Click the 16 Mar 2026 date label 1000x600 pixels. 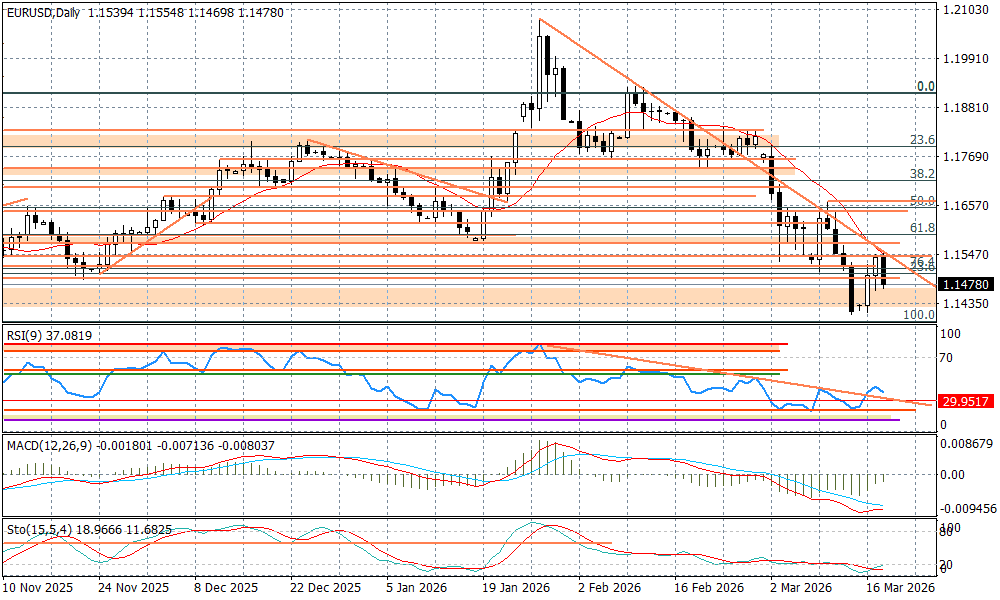tap(900, 588)
